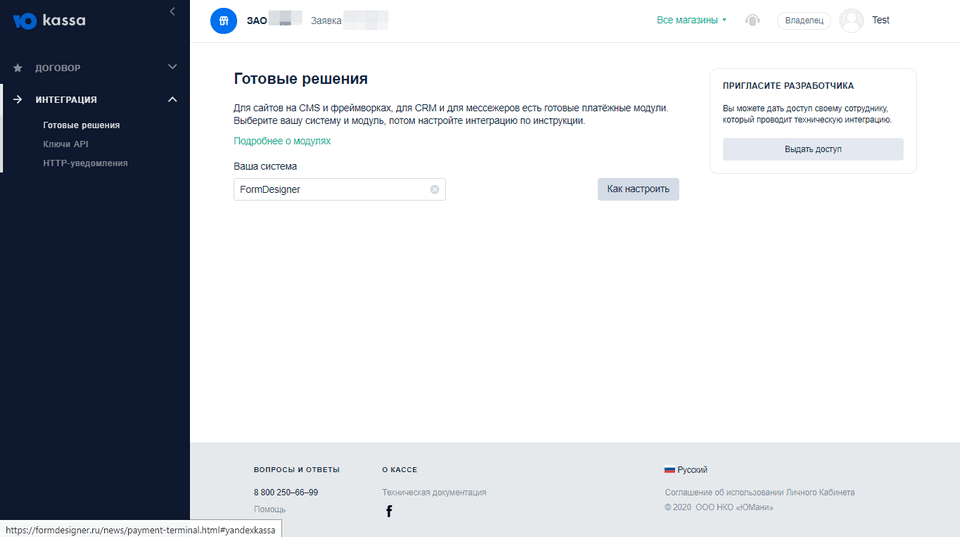This screenshot has width=960, height=537.
Task: Click the star icon next to Договор
Action: (18, 68)
